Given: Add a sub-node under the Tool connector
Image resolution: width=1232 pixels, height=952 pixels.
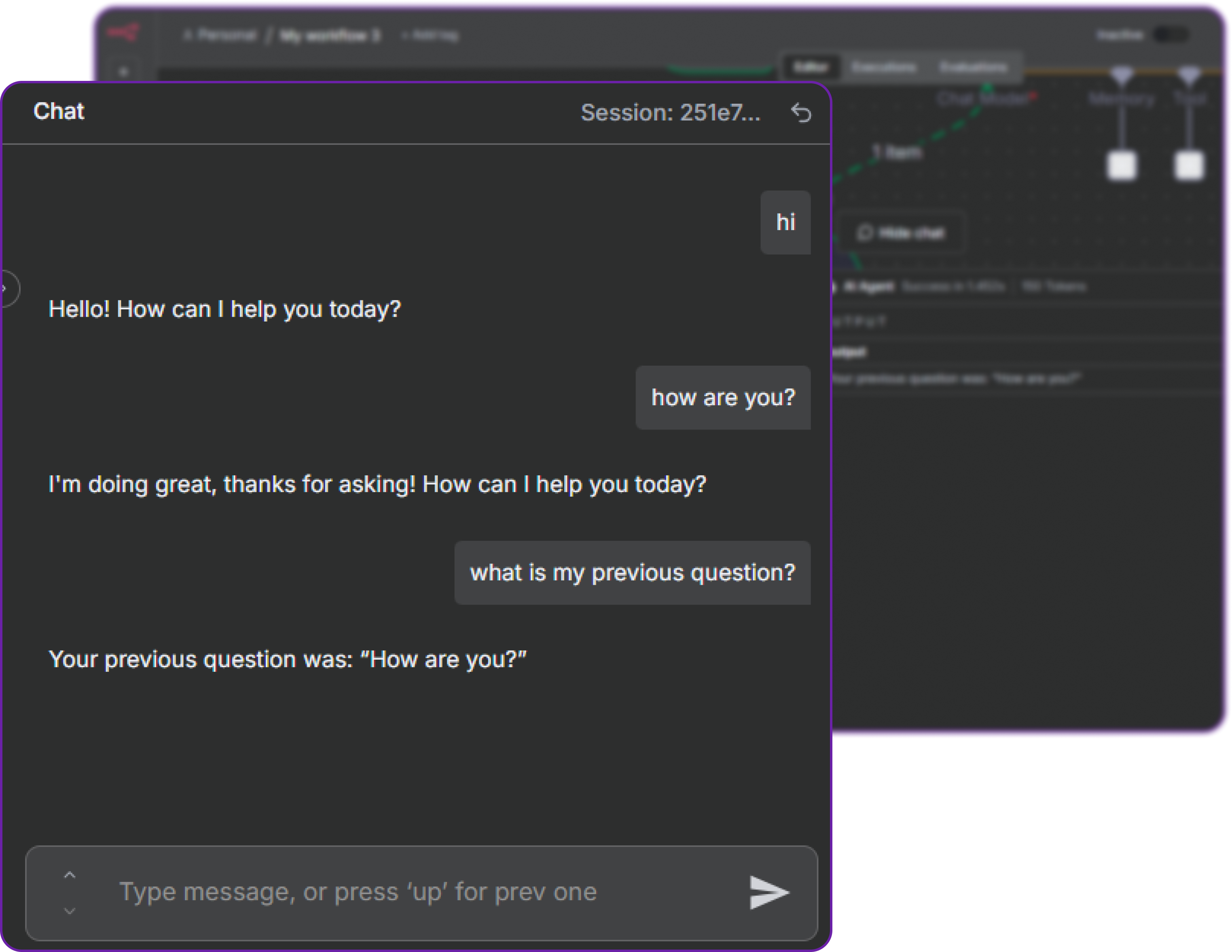Looking at the screenshot, I should point(1189,165).
